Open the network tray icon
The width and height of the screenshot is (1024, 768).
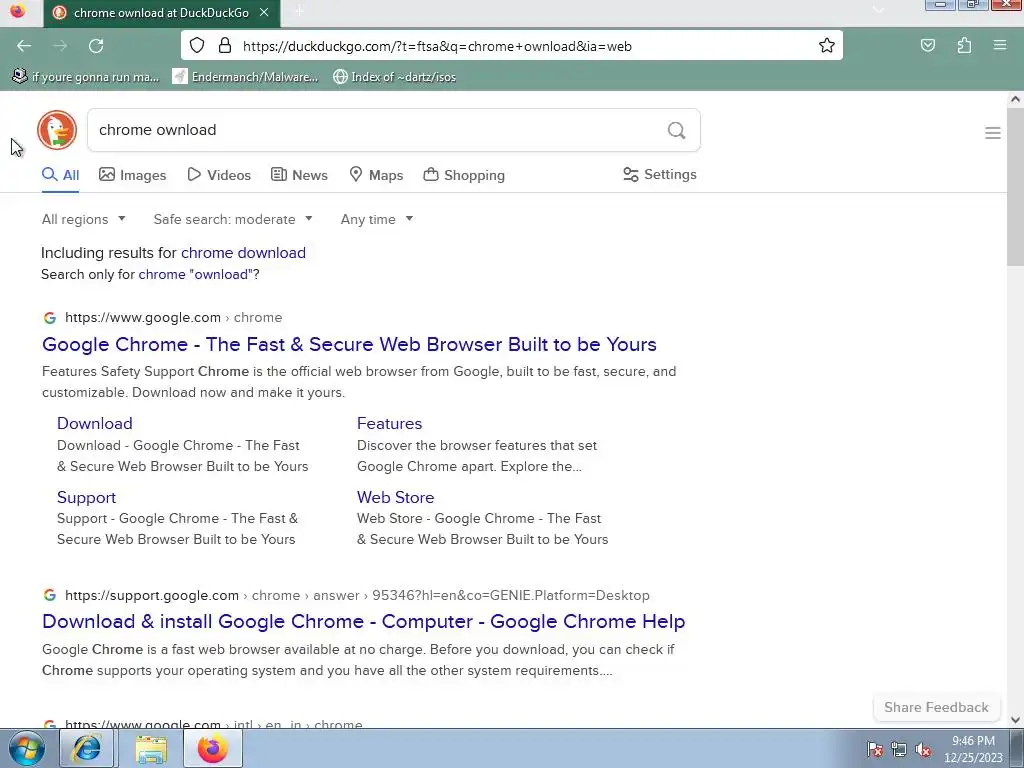tap(899, 749)
